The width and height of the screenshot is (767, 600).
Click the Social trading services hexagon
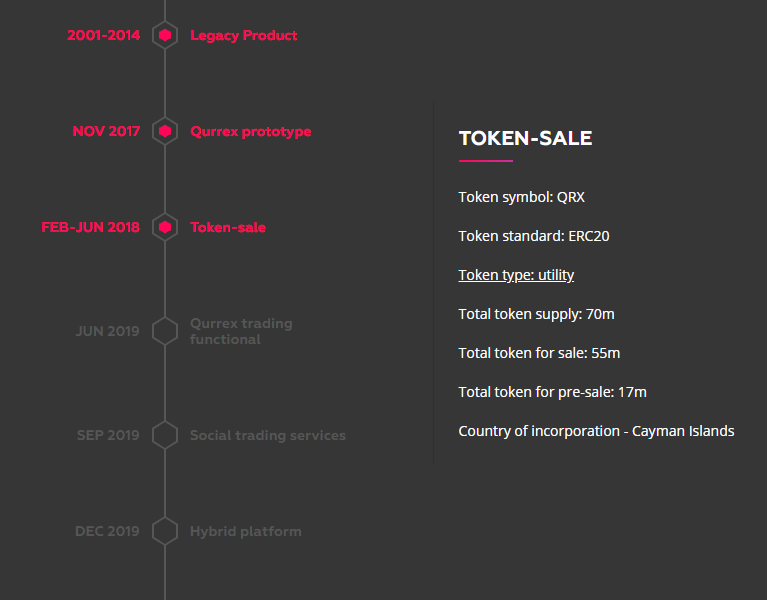pos(165,435)
